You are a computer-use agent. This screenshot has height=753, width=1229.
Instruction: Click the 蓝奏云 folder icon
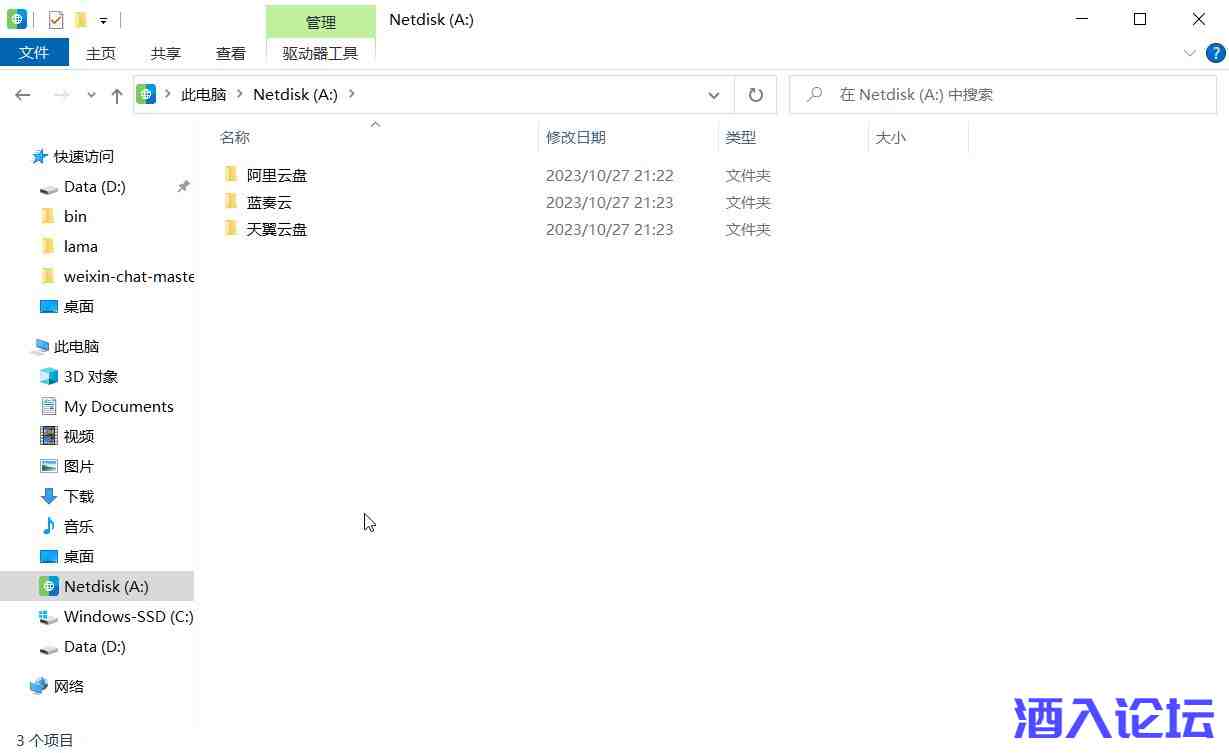coord(231,201)
